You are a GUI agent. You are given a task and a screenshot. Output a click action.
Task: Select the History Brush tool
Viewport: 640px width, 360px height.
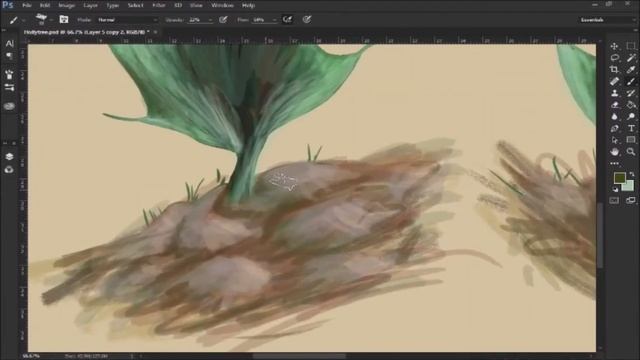(631, 93)
